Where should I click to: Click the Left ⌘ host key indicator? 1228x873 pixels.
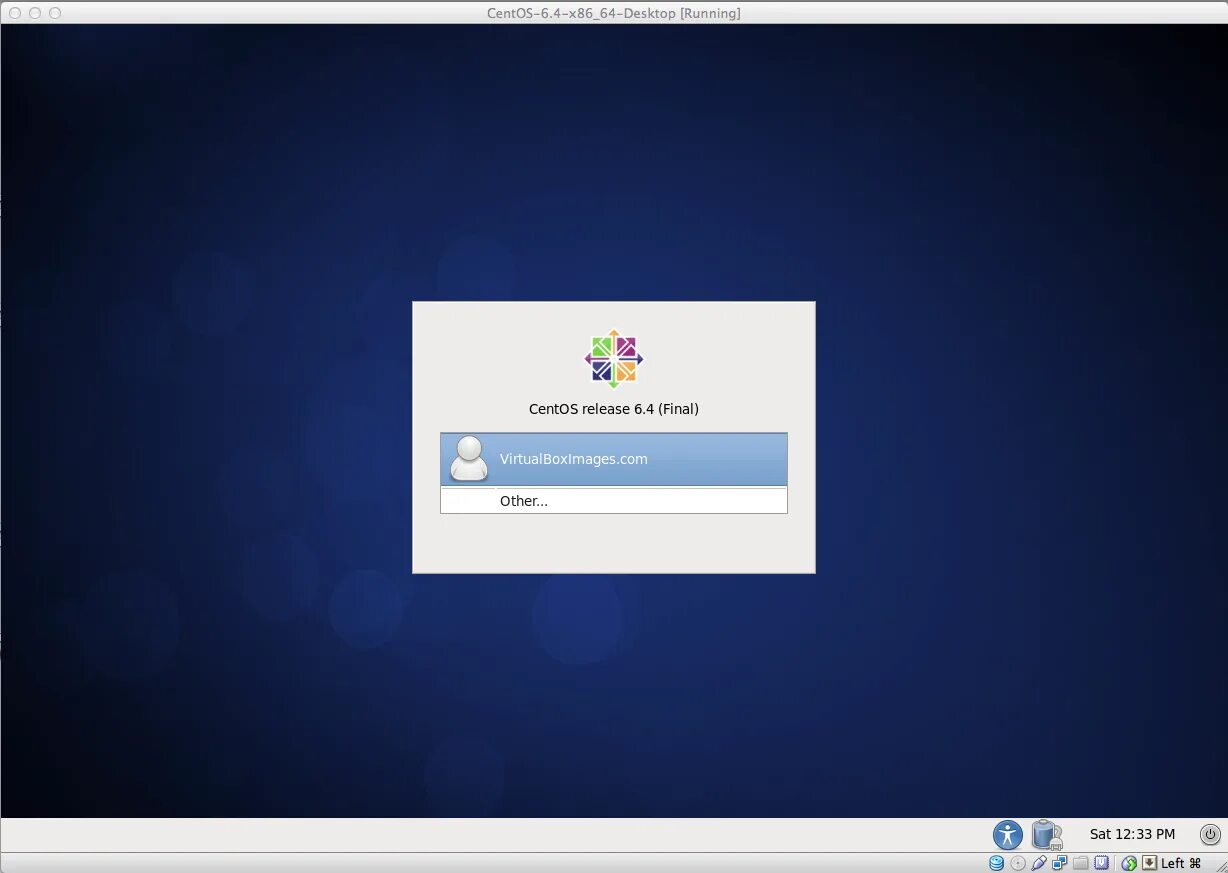[1181, 863]
